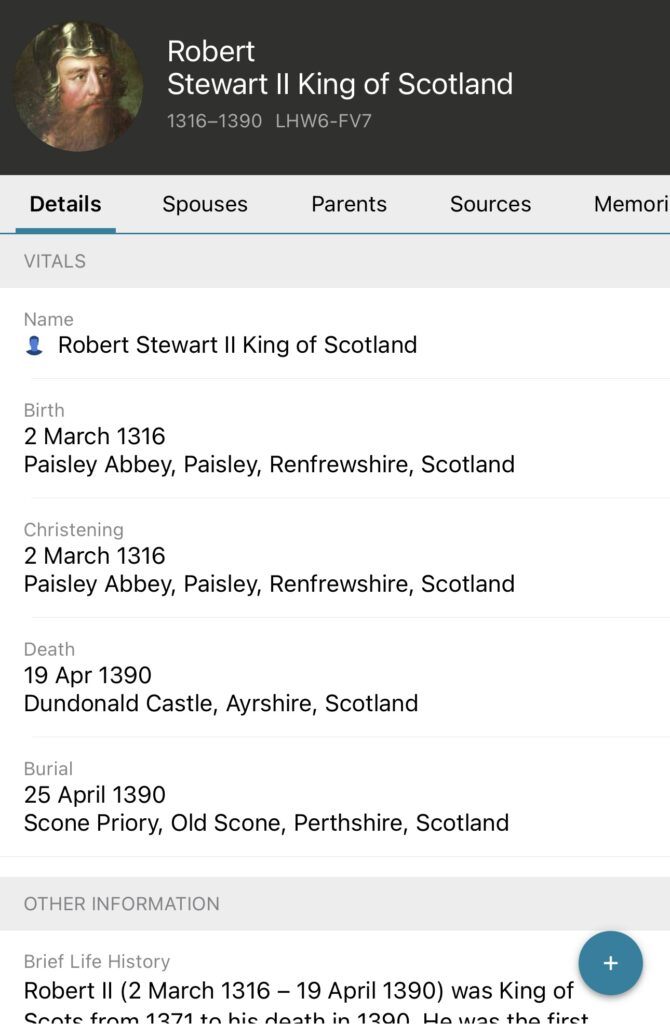Screen dimensions: 670x1024
Task: Select the Memories tab
Action: click(x=630, y=204)
